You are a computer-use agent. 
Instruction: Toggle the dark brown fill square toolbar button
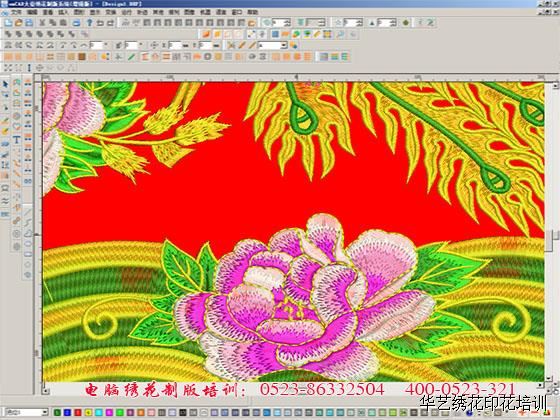(x=82, y=57)
